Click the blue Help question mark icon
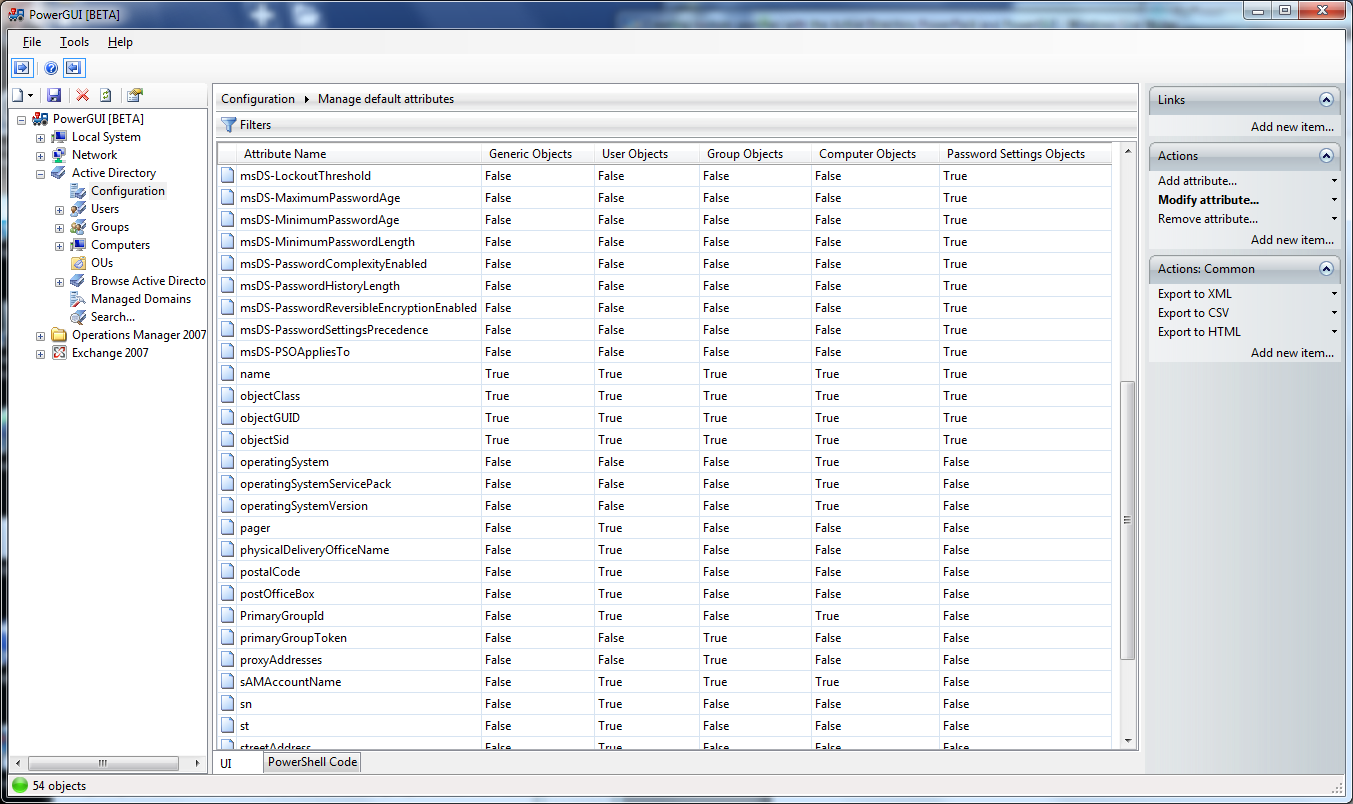 (x=51, y=68)
